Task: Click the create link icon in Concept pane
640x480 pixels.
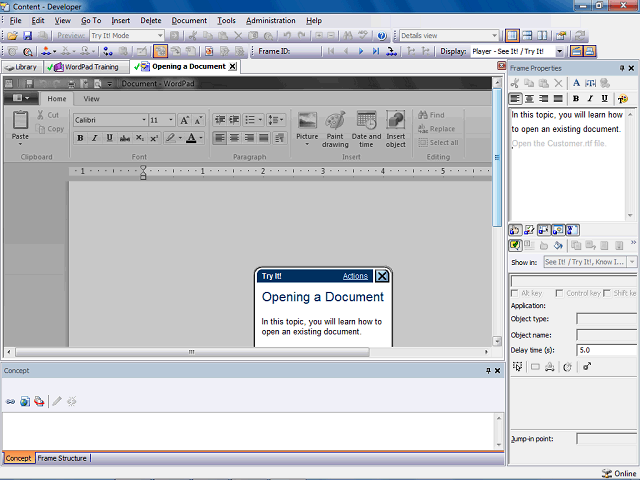Action: (x=10, y=401)
